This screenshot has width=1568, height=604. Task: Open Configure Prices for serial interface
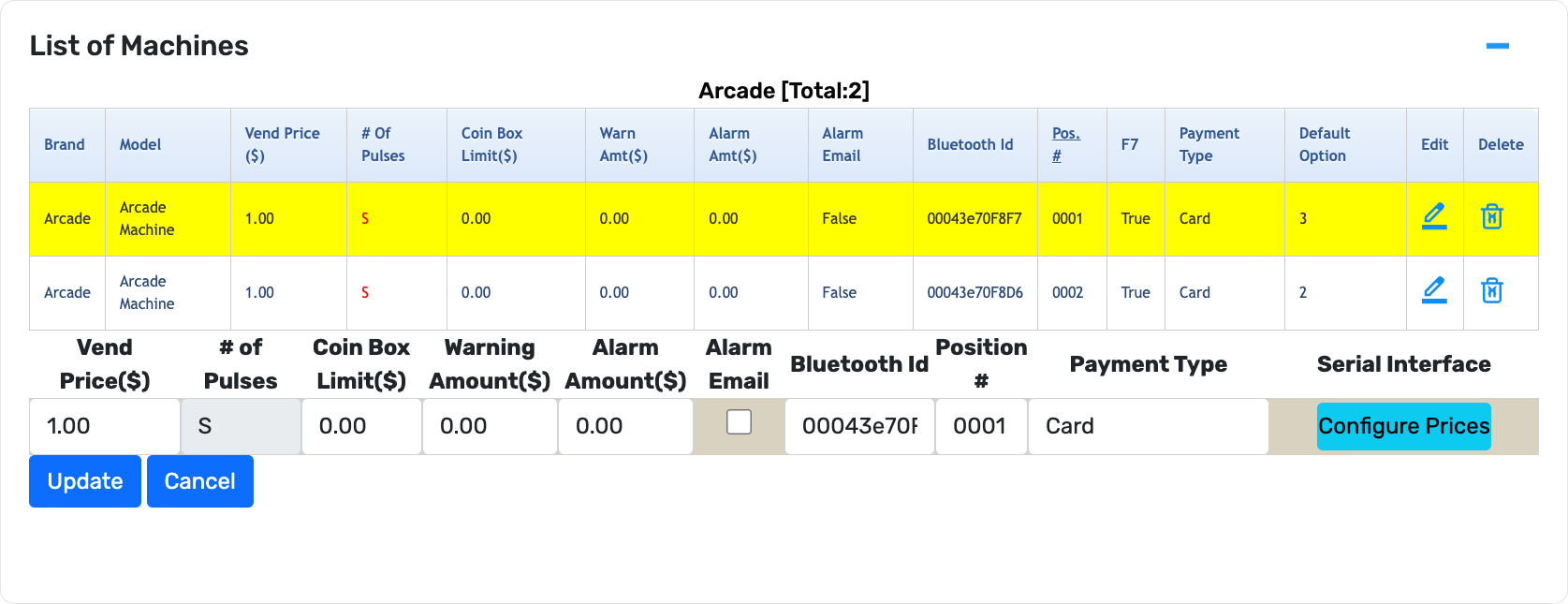tap(1403, 426)
